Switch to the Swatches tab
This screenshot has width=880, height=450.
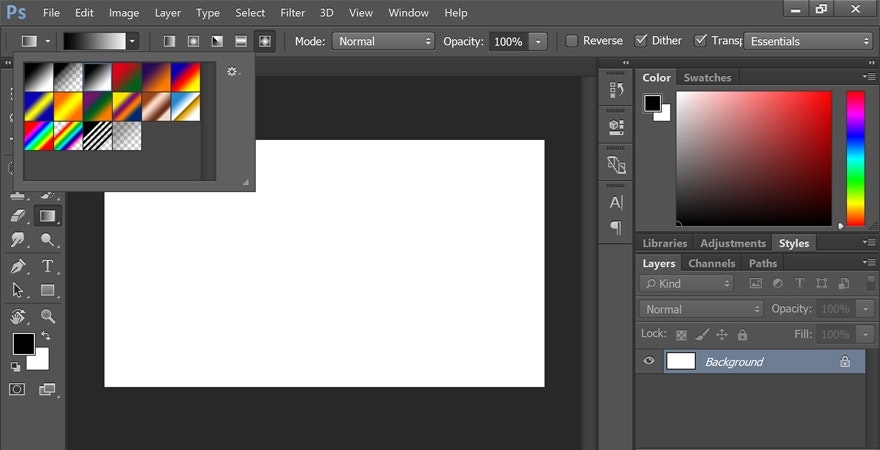coord(707,78)
